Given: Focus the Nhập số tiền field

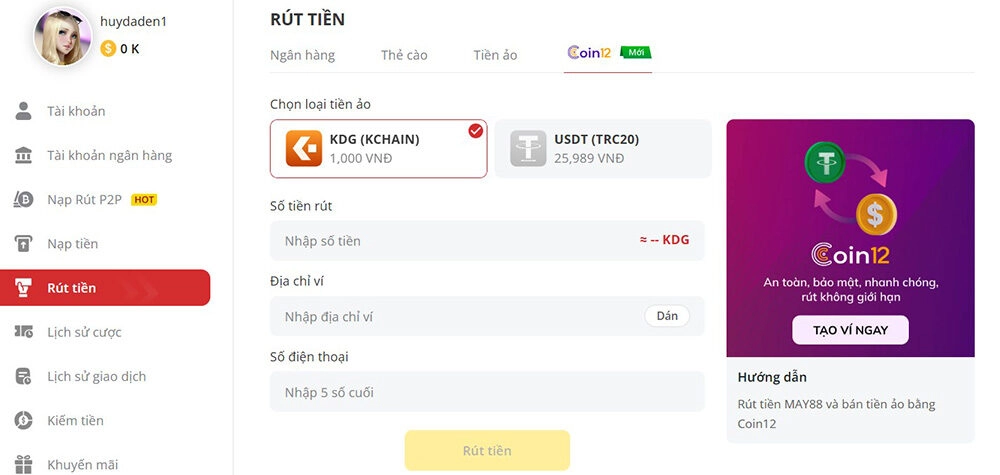Looking at the screenshot, I should click(x=487, y=240).
